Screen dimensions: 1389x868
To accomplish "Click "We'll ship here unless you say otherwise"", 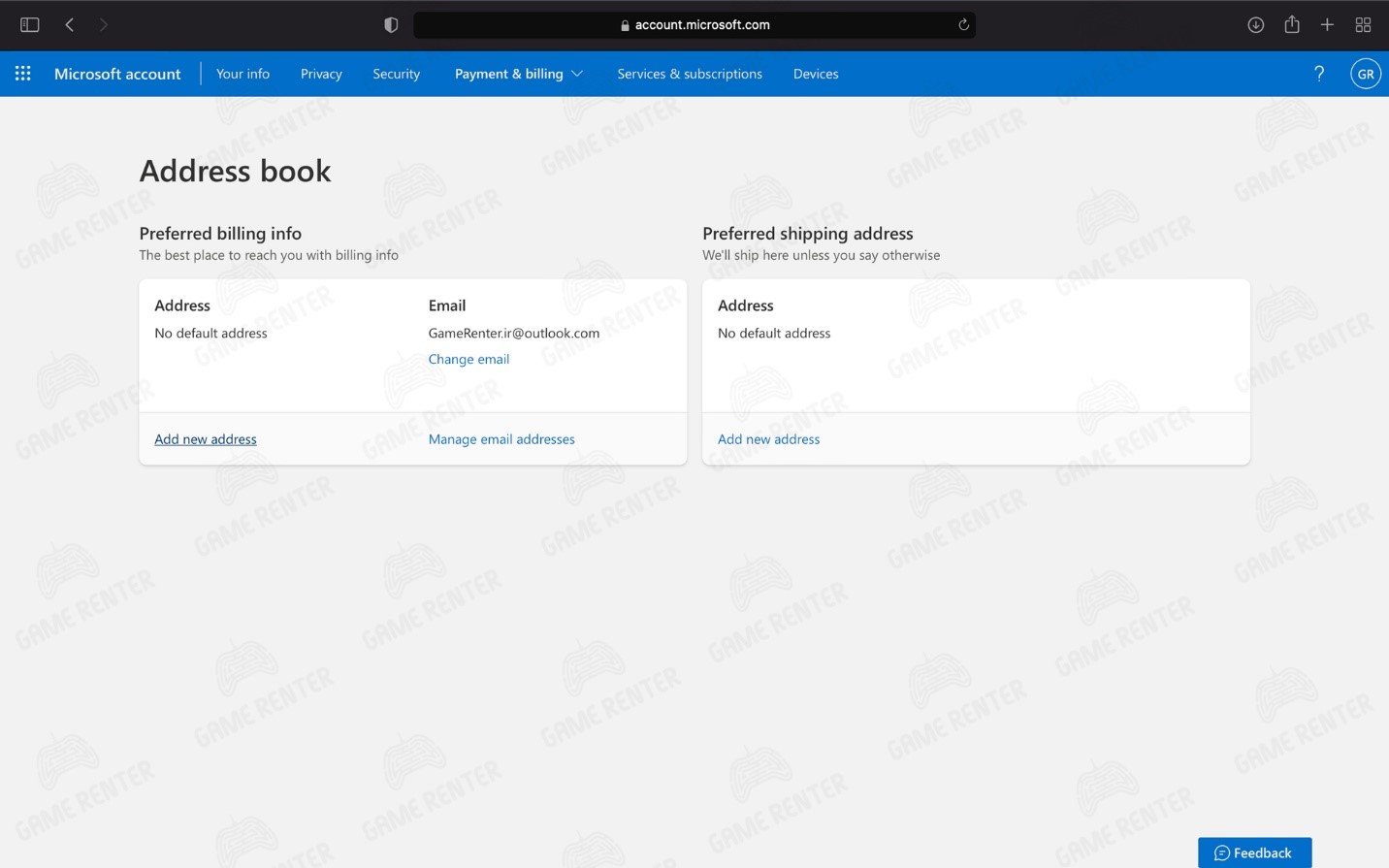I will [x=822, y=255].
